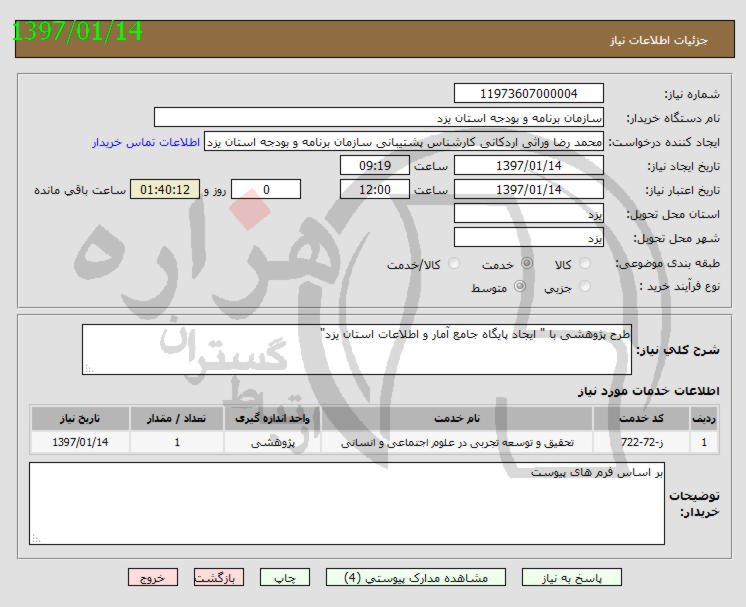Click the جزئیات اطلاعات نیاز header title
The image size is (746, 607).
[659, 40]
